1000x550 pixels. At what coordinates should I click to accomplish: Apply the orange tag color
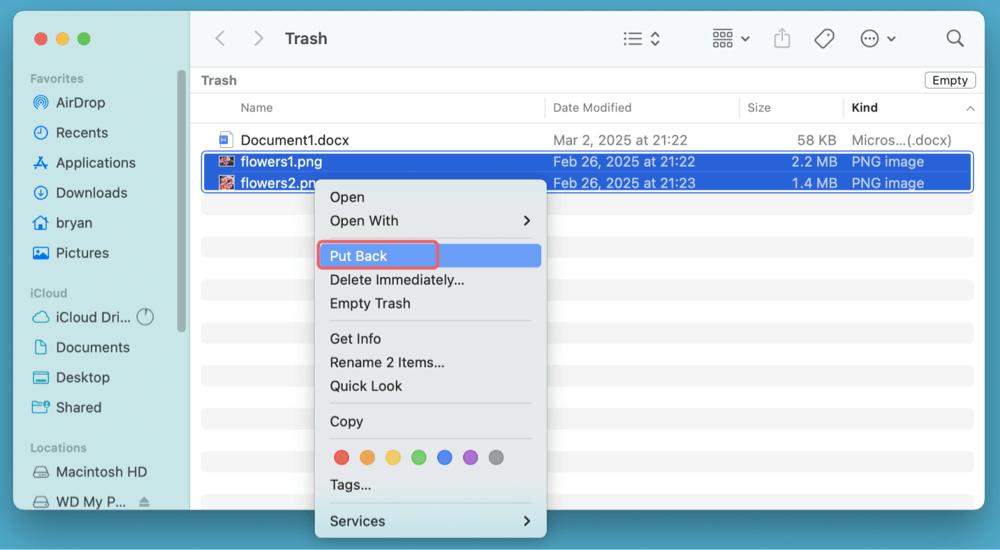tap(367, 457)
